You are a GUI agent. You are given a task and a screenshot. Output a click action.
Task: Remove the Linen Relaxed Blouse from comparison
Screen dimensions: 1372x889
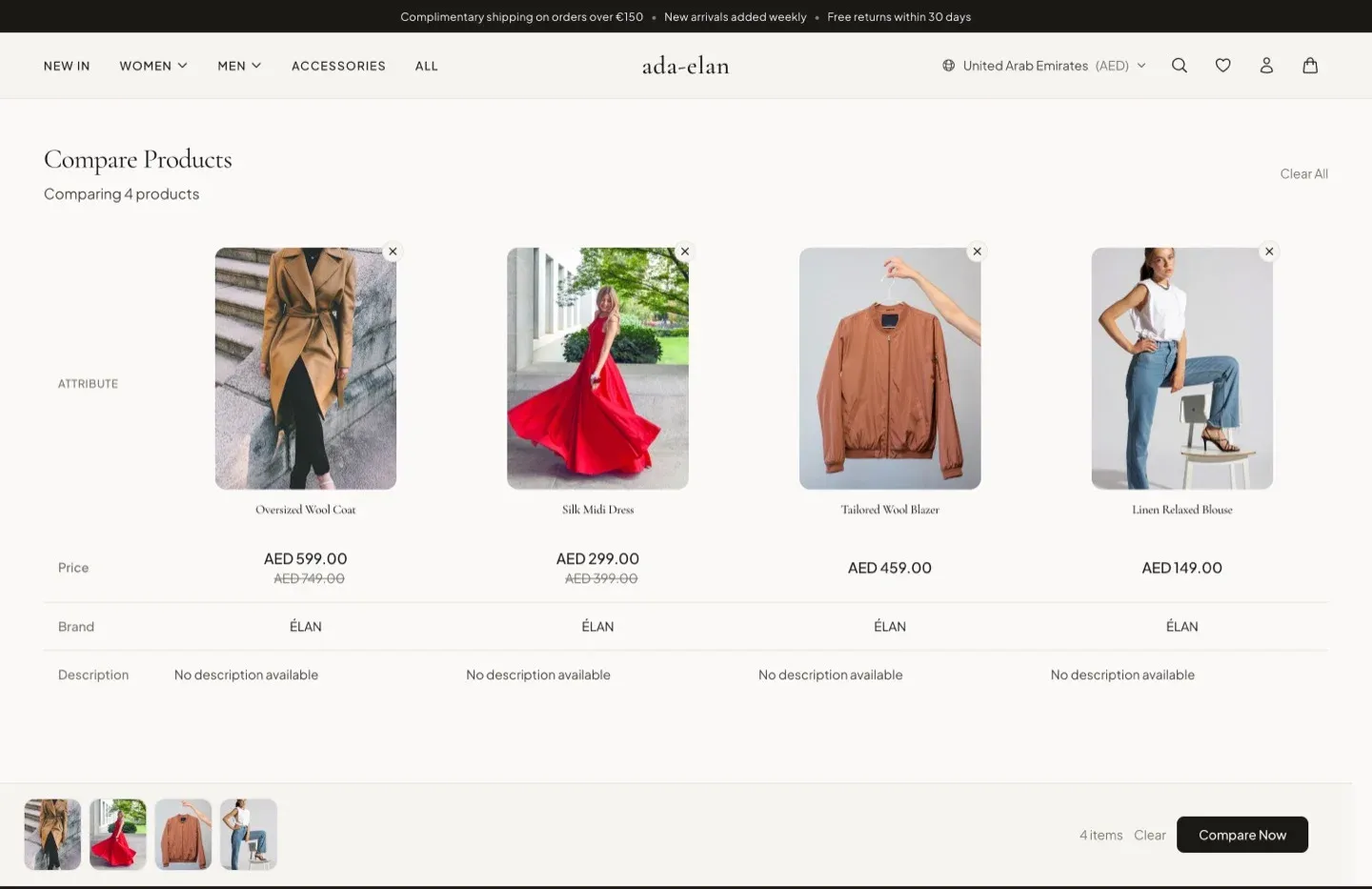[1269, 251]
